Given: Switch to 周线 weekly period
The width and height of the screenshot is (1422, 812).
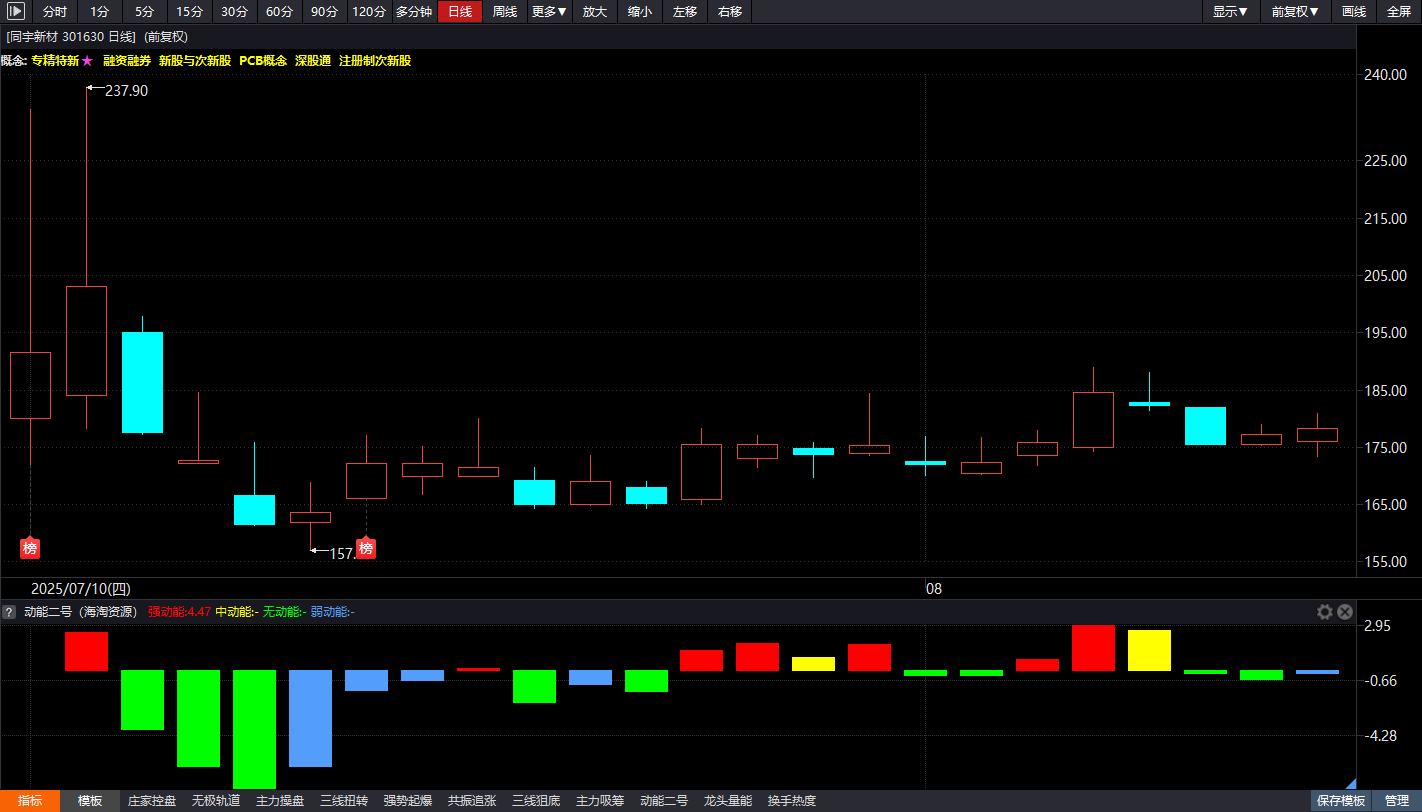Looking at the screenshot, I should coord(505,12).
